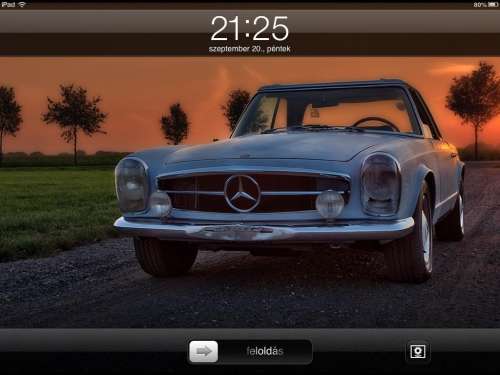This screenshot has height=375, width=500.
Task: Tap the 21:25 clock display
Action: coord(250,29)
